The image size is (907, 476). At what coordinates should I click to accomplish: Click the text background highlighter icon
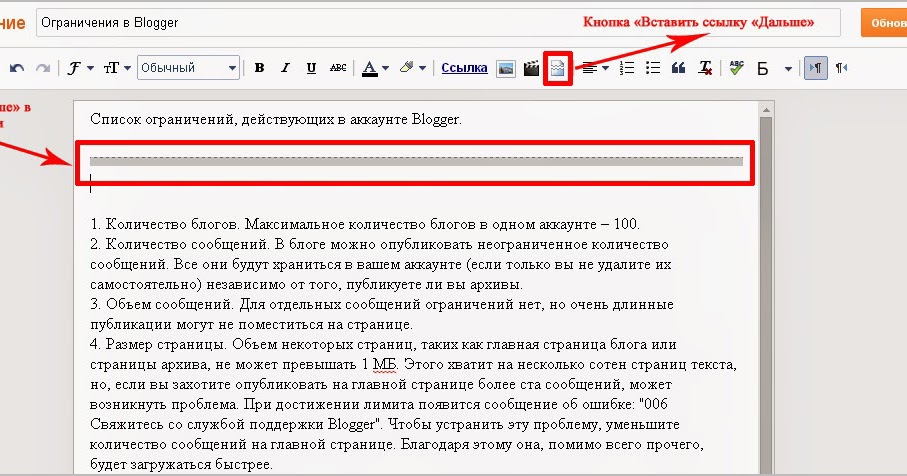click(x=407, y=68)
